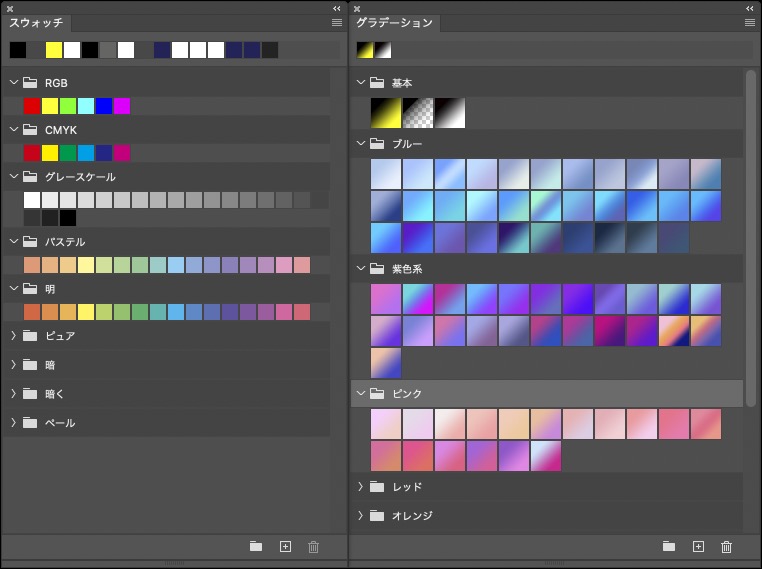Collapse the パステル swatch group

coord(14,241)
